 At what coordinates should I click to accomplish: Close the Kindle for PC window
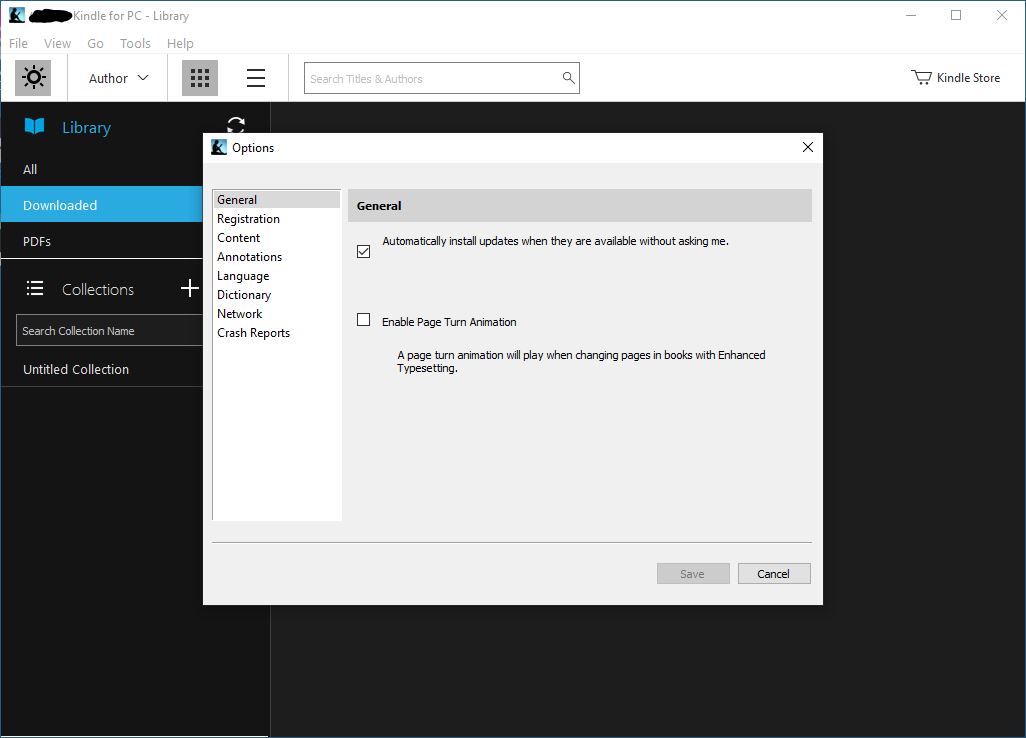point(1002,15)
